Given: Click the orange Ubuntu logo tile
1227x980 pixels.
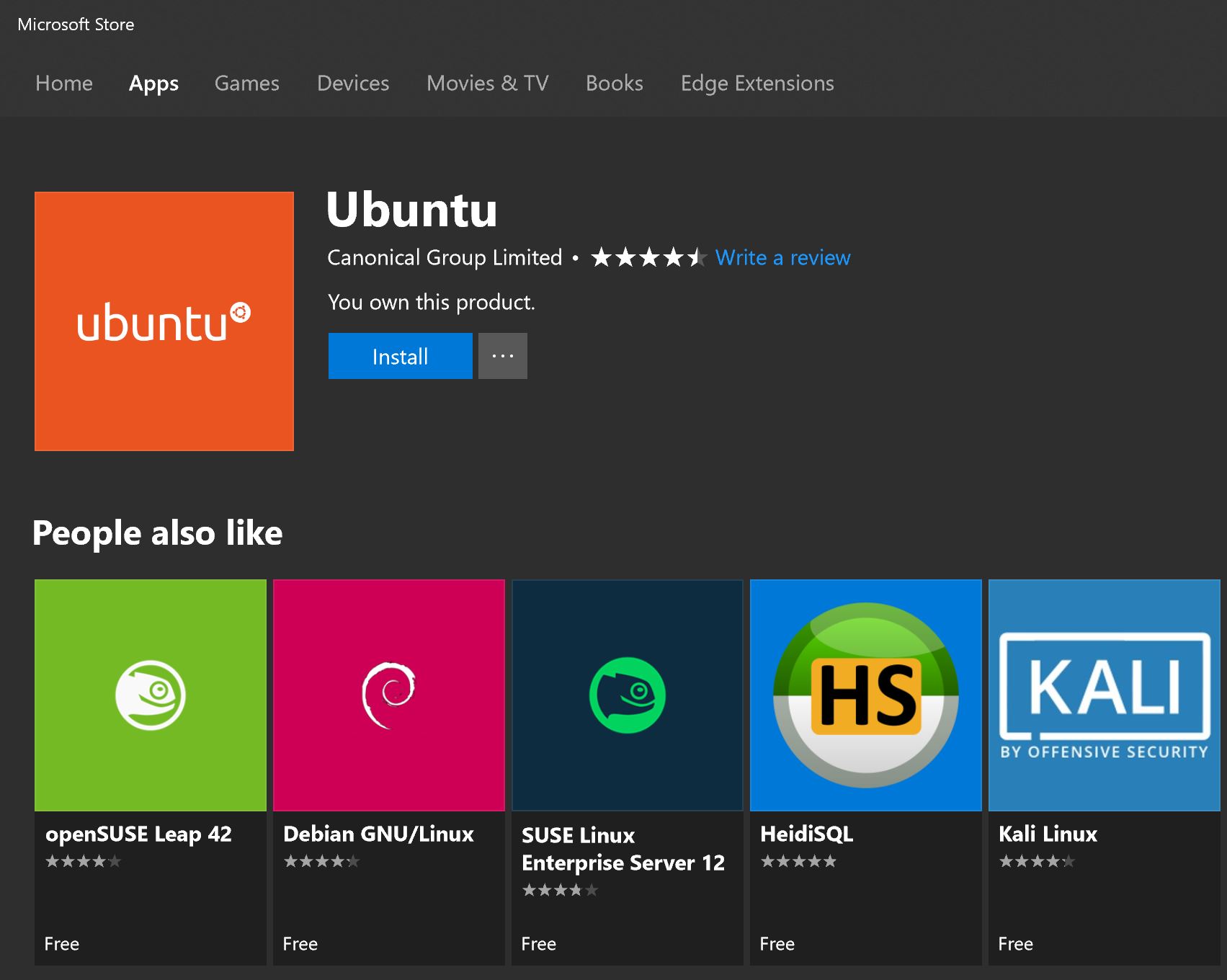Looking at the screenshot, I should pos(164,321).
